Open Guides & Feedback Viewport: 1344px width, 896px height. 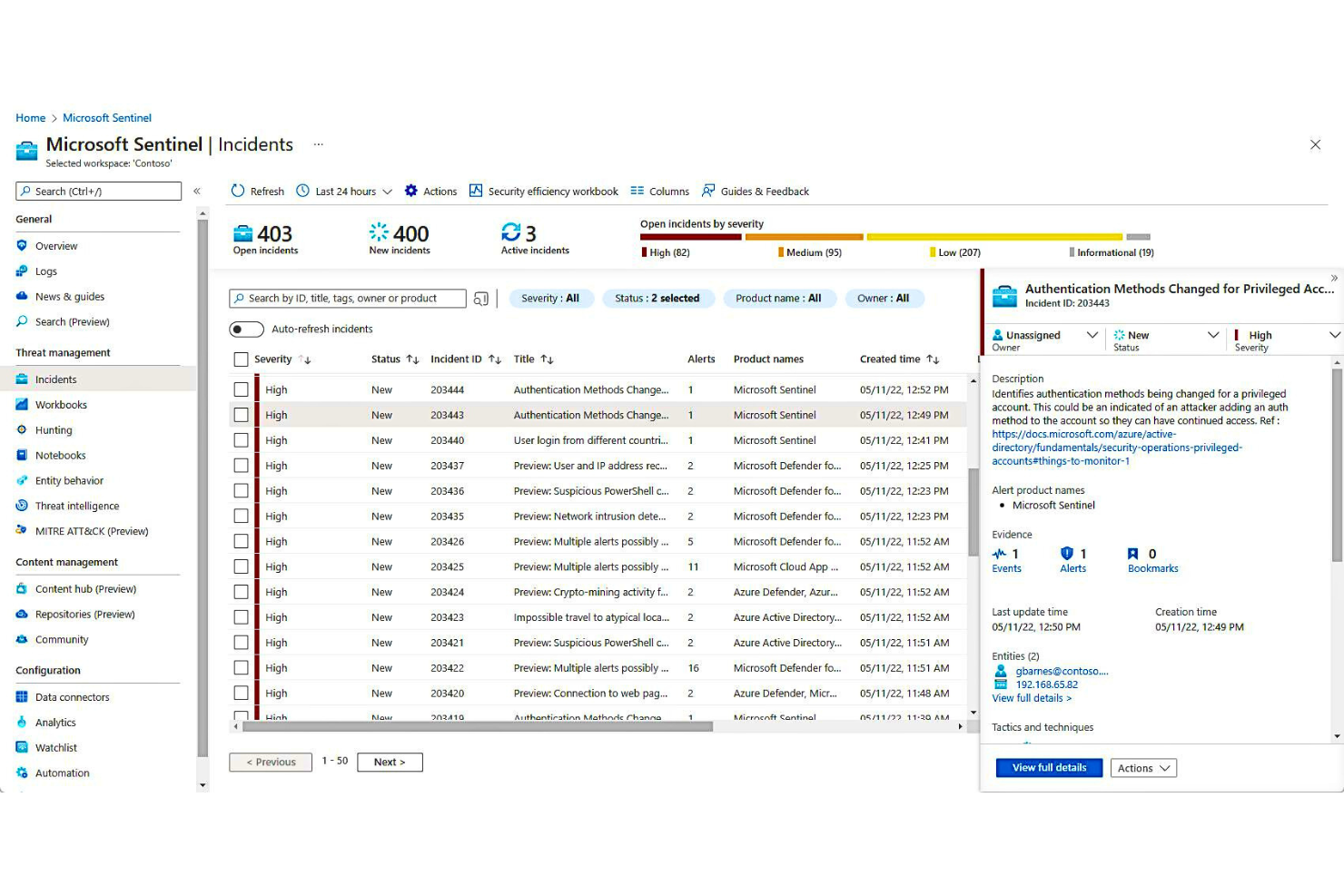tap(755, 191)
